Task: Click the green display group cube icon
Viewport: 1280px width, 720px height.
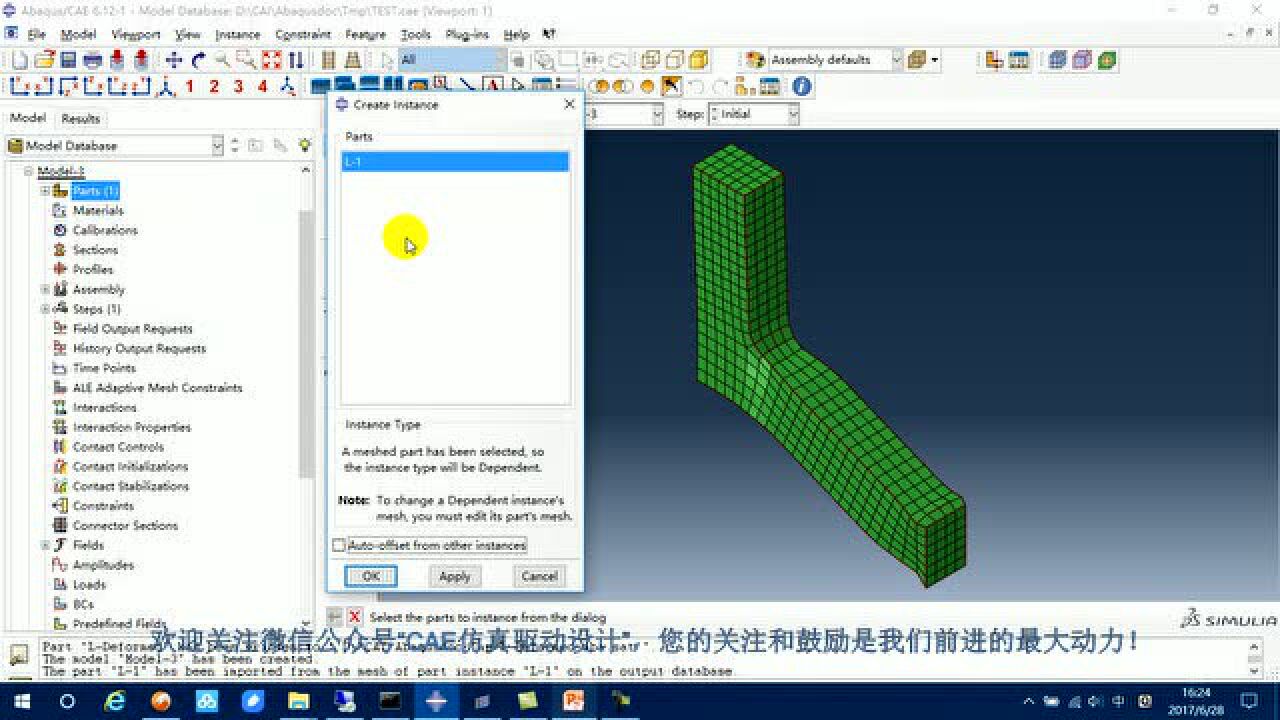Action: 1106,60
